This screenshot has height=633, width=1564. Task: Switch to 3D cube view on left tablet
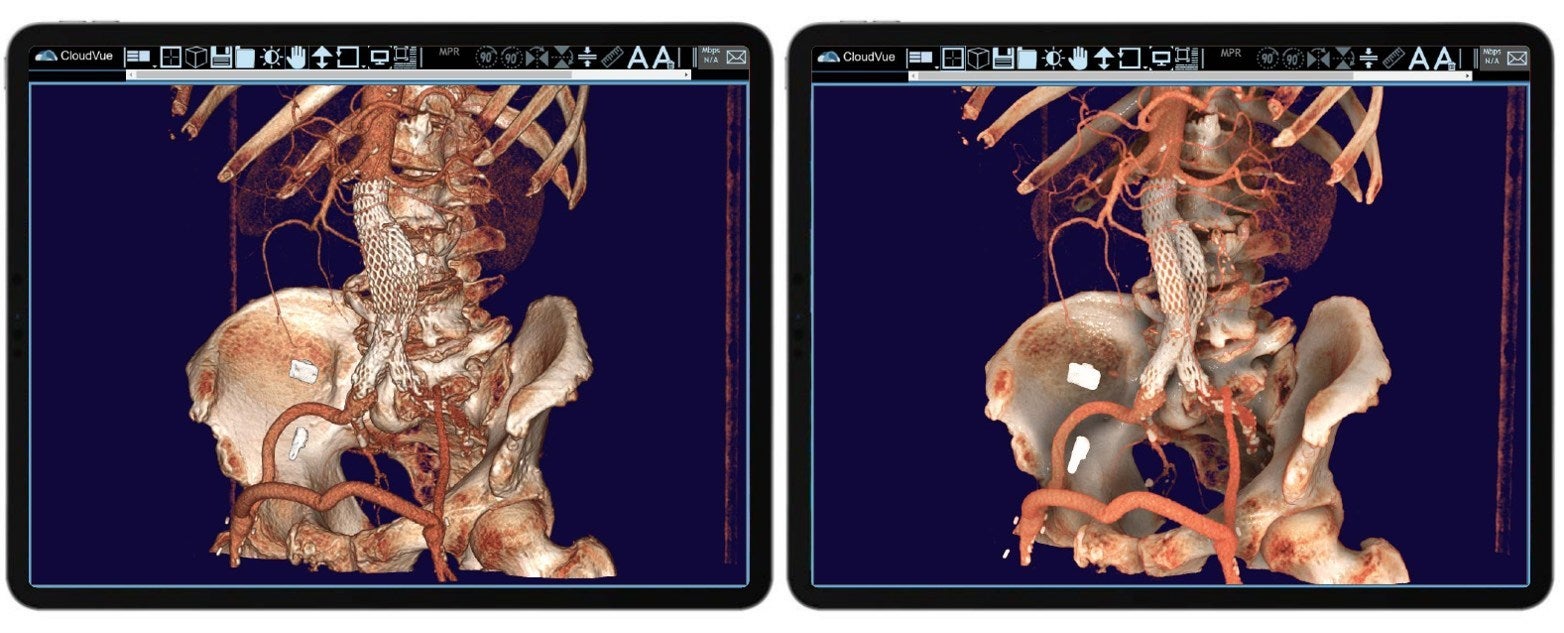196,57
